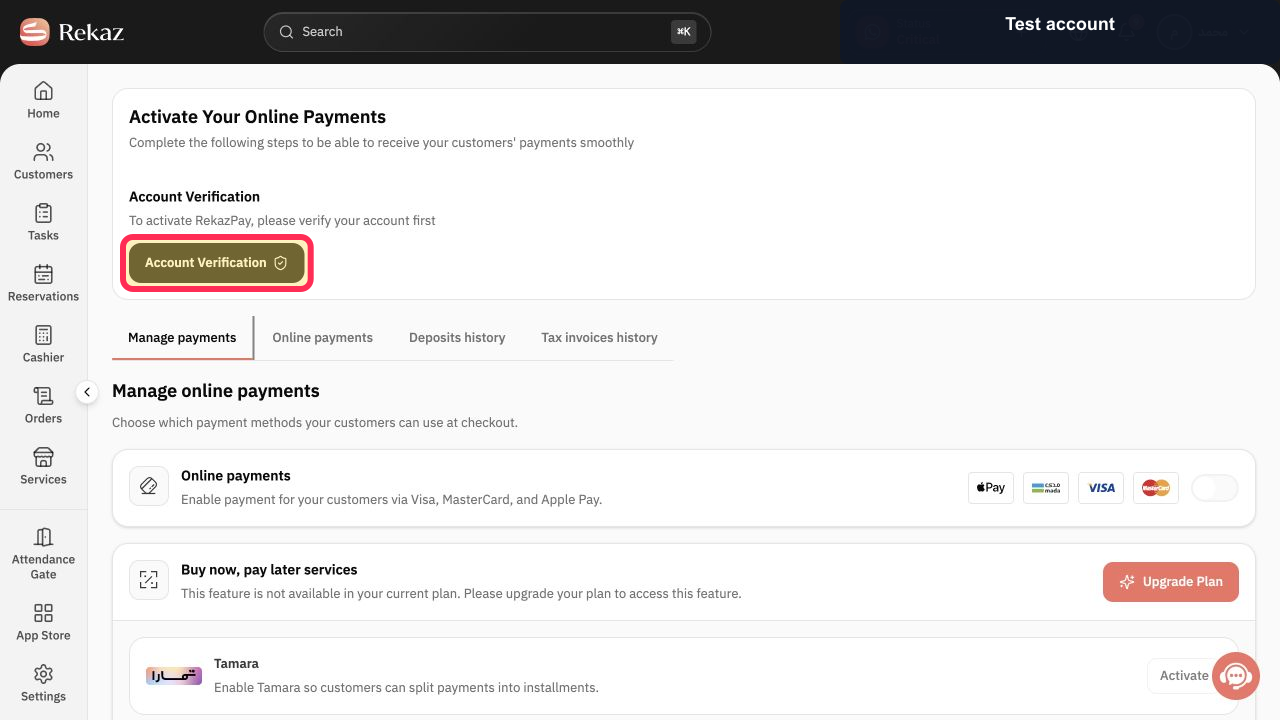Enable the Online payments toggle
Viewport: 1280px width, 720px height.
pyautogui.click(x=1215, y=488)
